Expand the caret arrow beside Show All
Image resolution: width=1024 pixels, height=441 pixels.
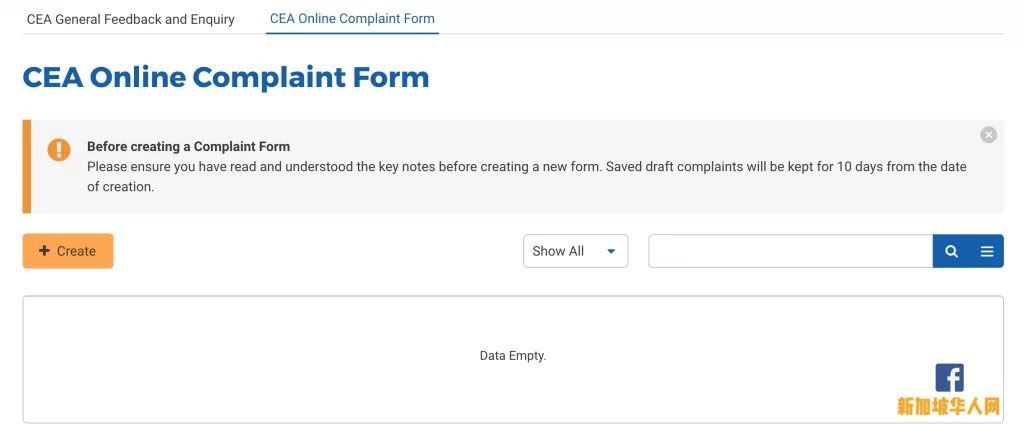click(x=611, y=252)
